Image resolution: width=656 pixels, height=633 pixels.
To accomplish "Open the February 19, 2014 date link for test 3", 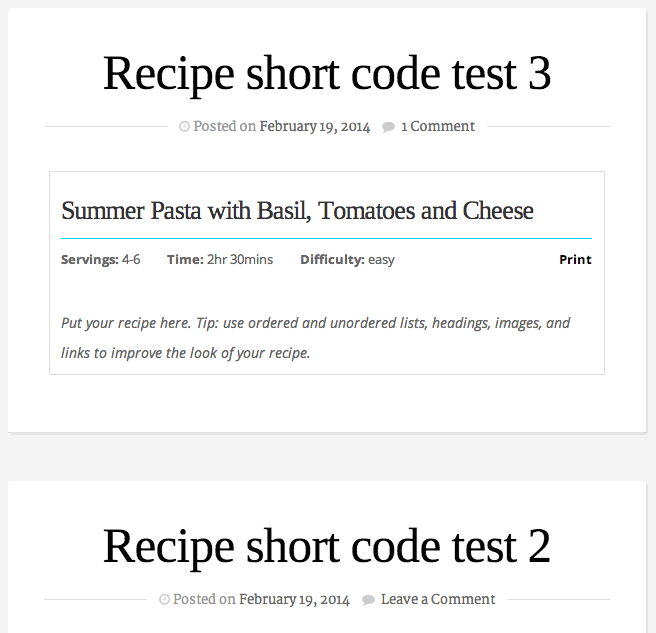I will click(315, 127).
